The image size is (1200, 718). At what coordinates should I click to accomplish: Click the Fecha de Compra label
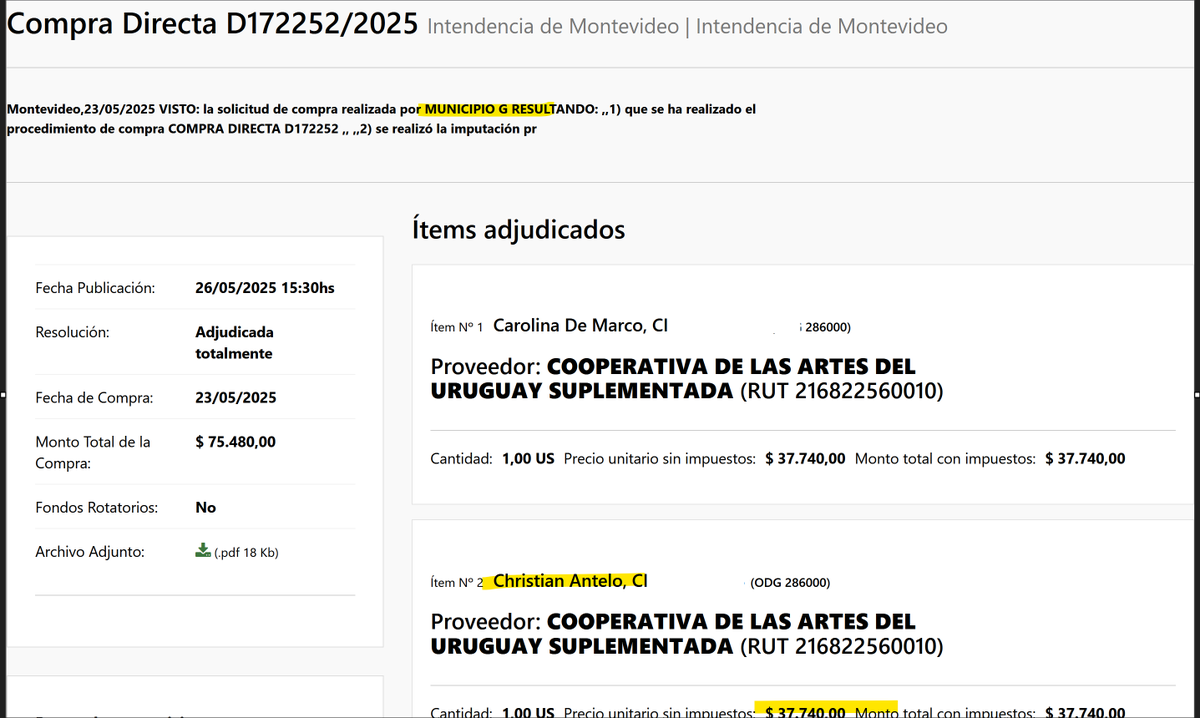click(x=94, y=398)
